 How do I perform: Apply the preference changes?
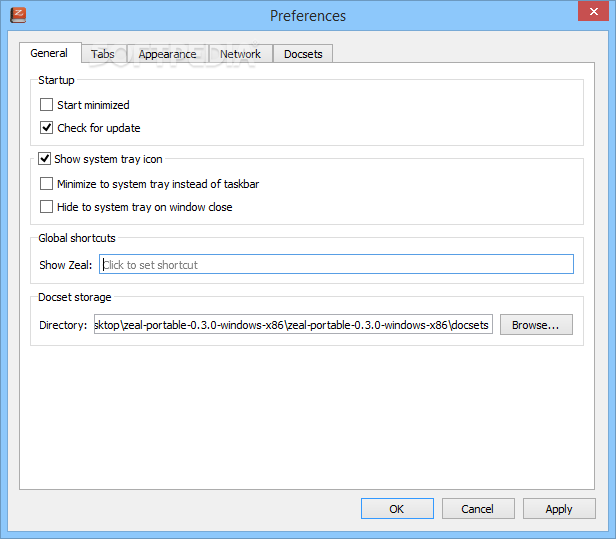click(x=558, y=509)
